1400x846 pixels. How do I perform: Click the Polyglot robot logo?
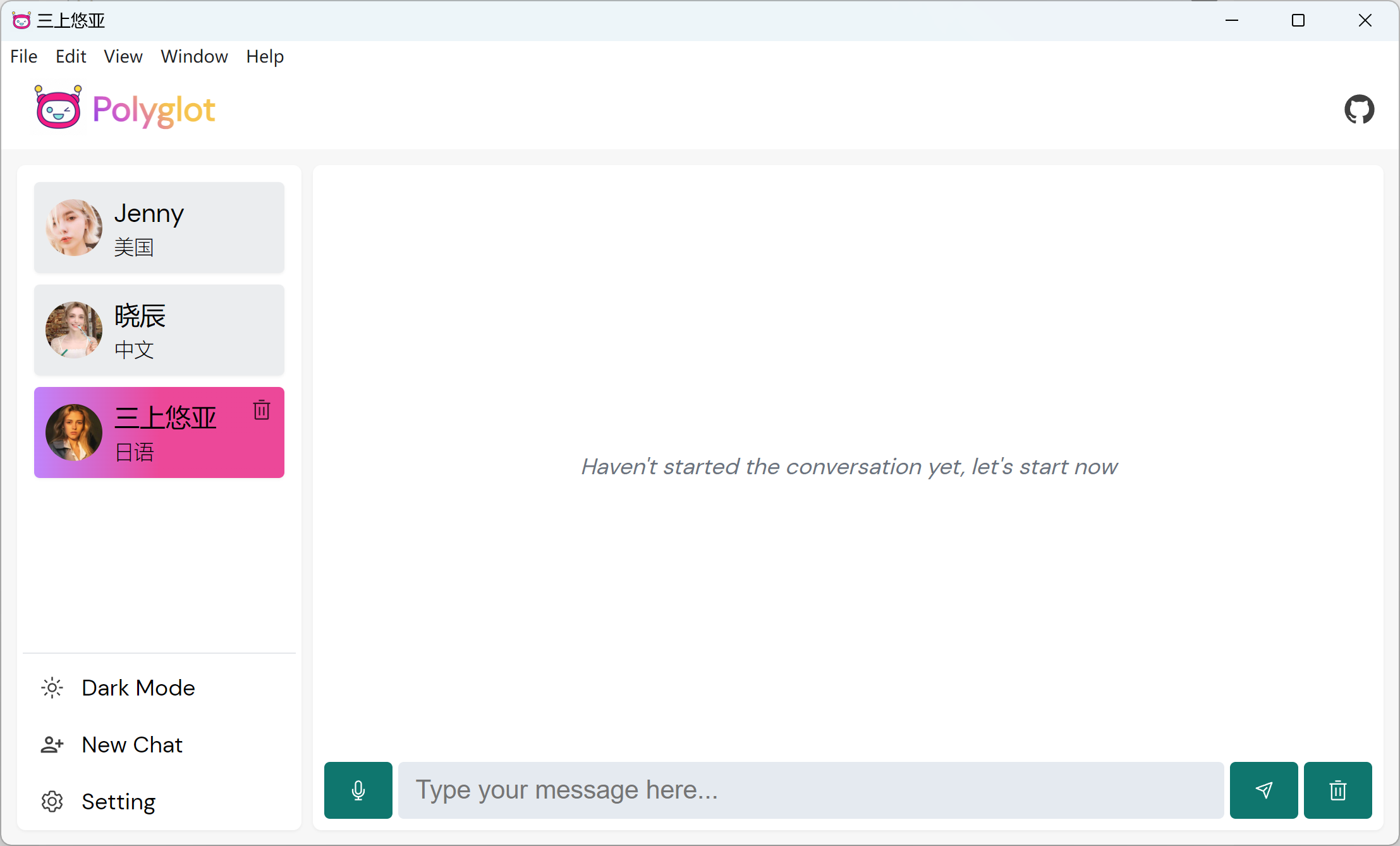(x=58, y=108)
